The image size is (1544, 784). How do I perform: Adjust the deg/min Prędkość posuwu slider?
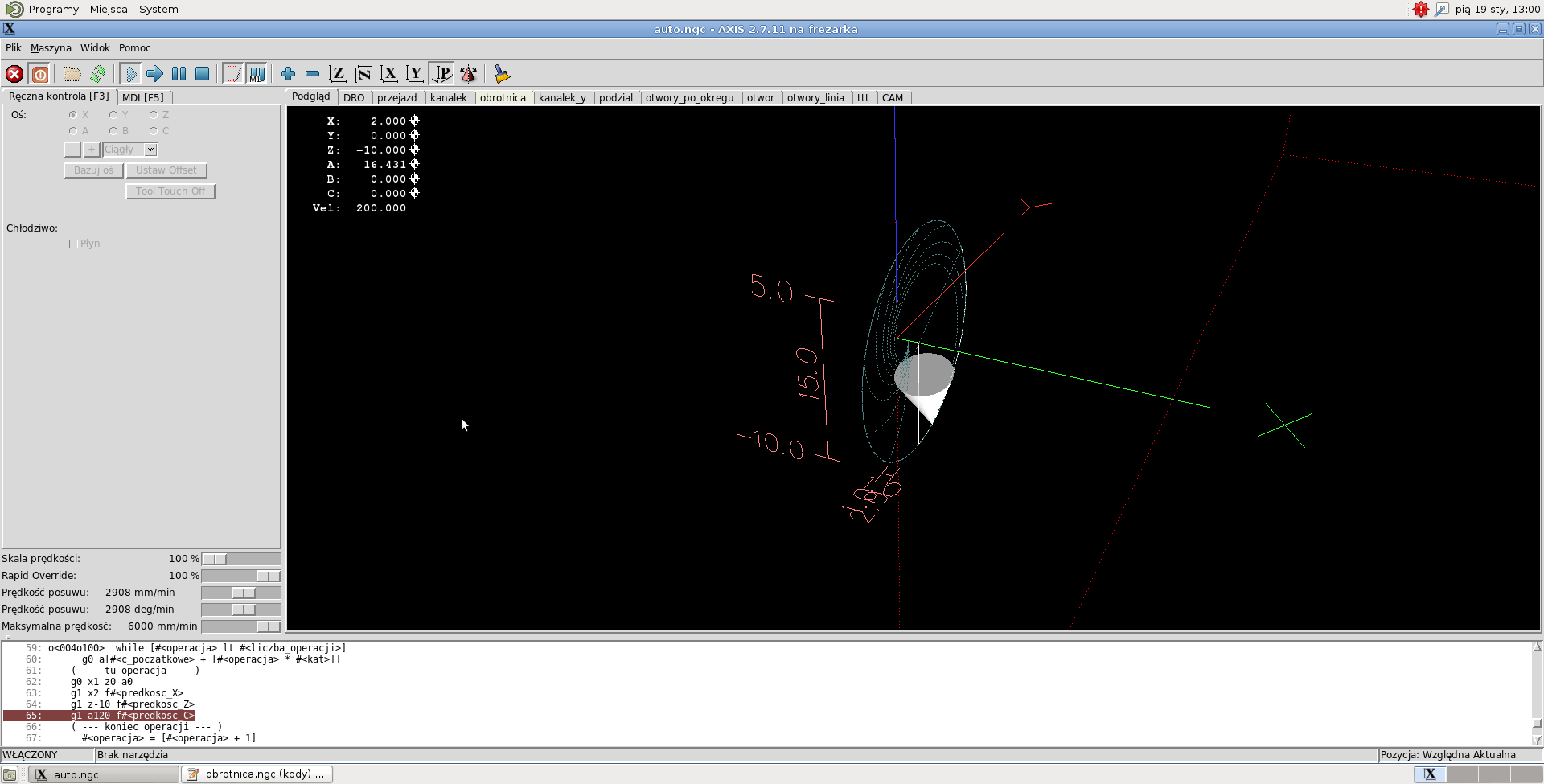pyautogui.click(x=240, y=610)
